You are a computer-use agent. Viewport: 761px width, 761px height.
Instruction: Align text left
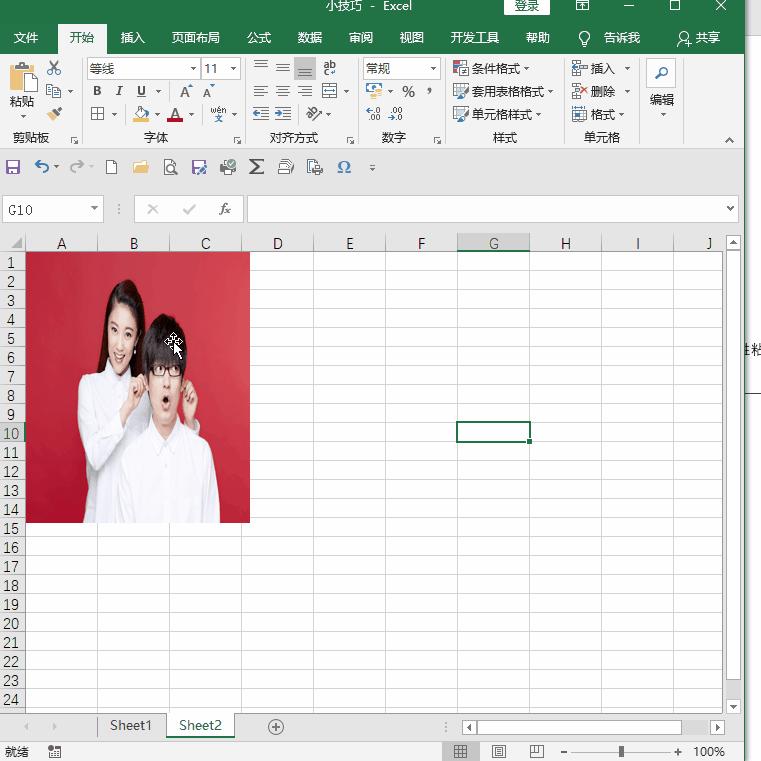point(261,91)
